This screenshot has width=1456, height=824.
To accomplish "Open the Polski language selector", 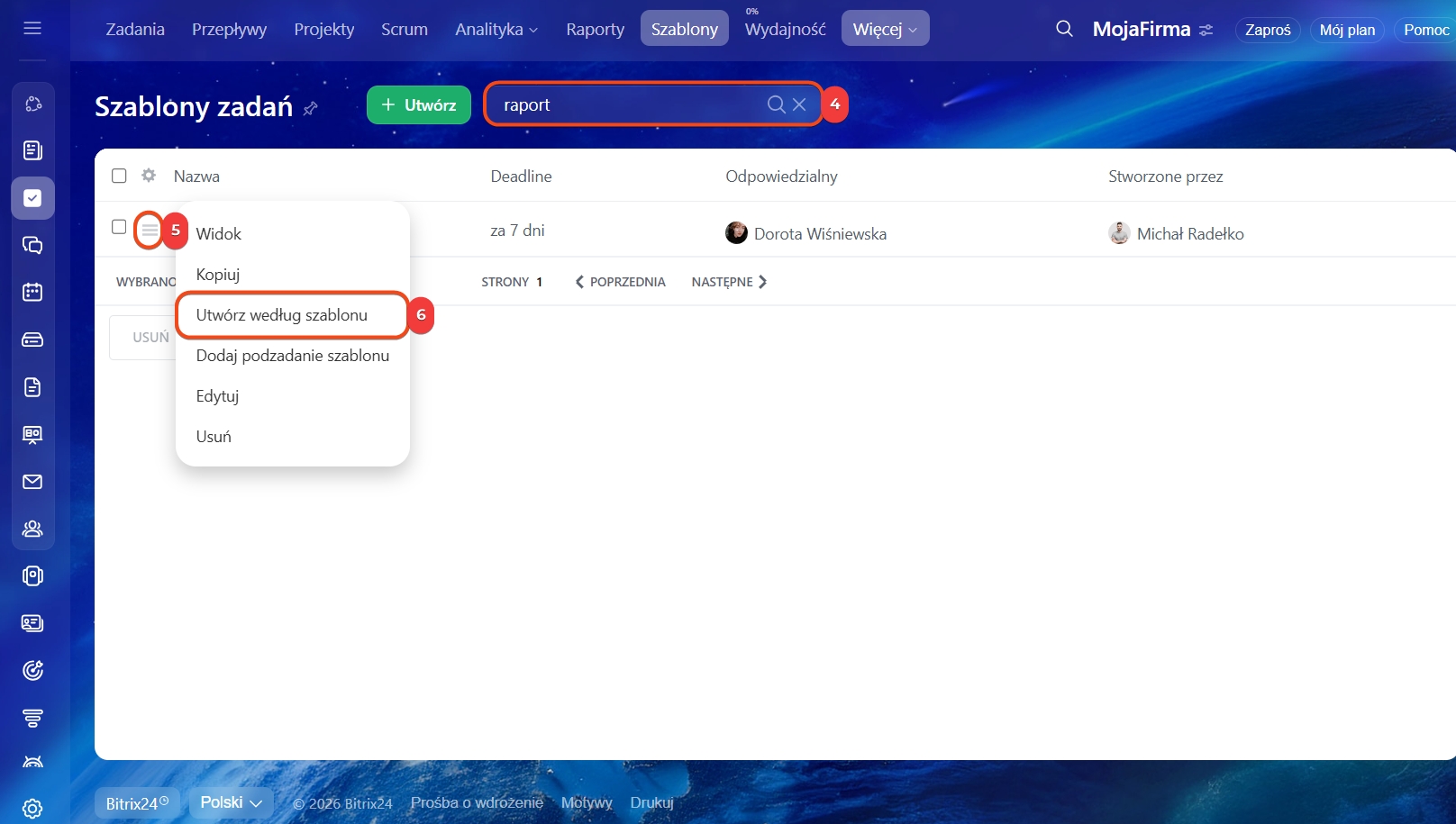I will click(x=231, y=802).
